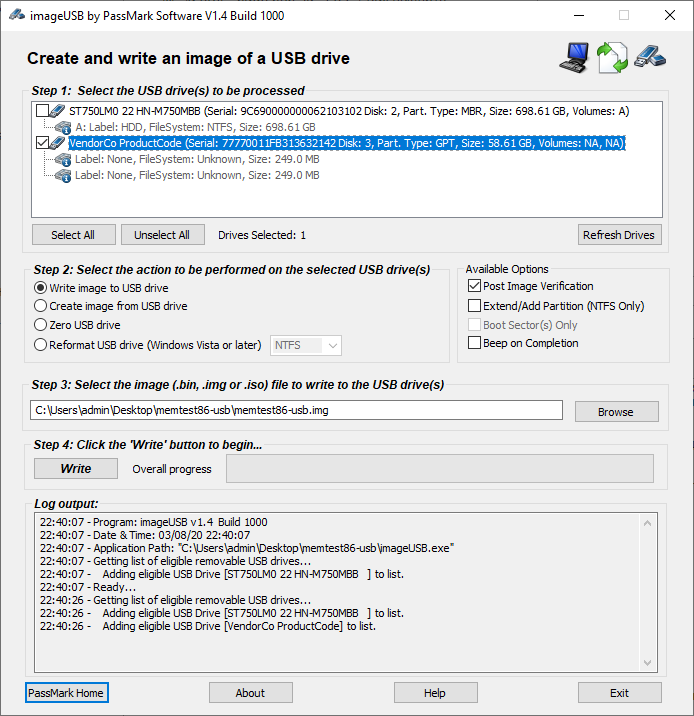The width and height of the screenshot is (694, 716).
Task: Uncheck the VendorCo ProductCode drive checkbox
Action: pyautogui.click(x=42, y=143)
